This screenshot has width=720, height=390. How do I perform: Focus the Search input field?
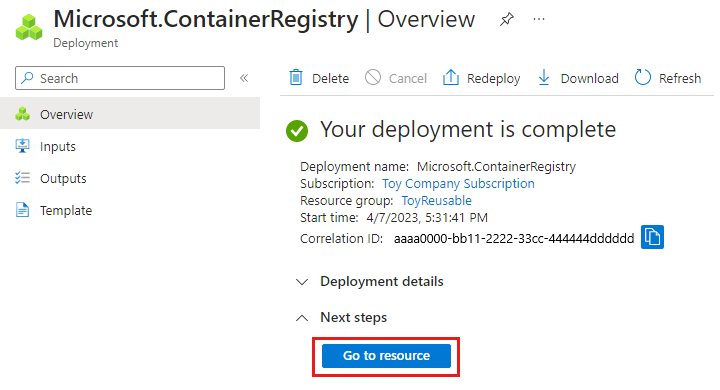pos(120,78)
